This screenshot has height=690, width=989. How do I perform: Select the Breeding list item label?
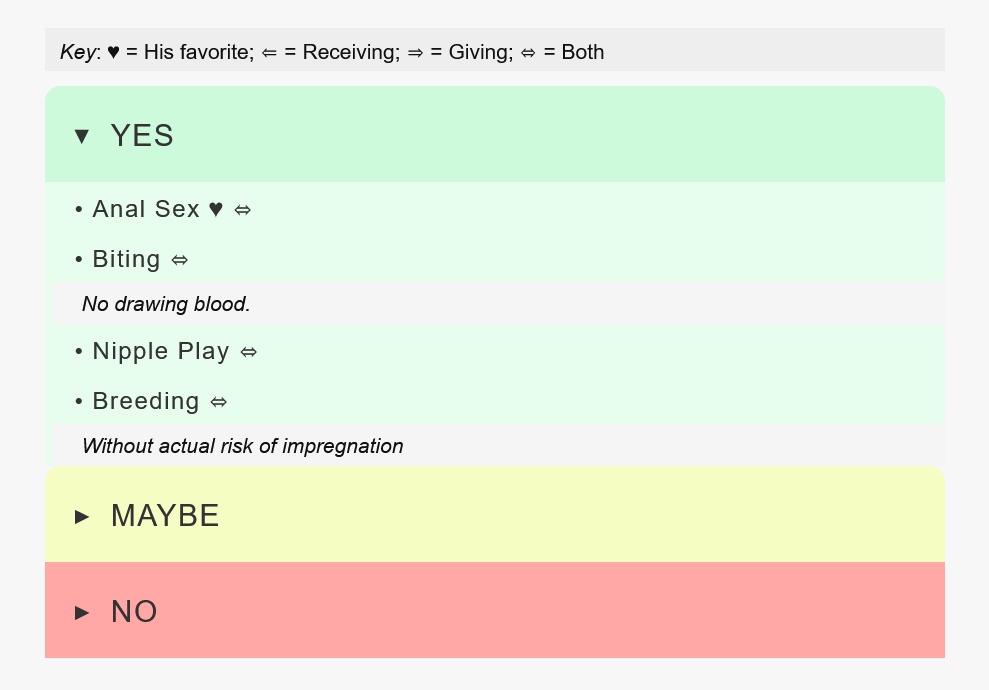pos(146,402)
